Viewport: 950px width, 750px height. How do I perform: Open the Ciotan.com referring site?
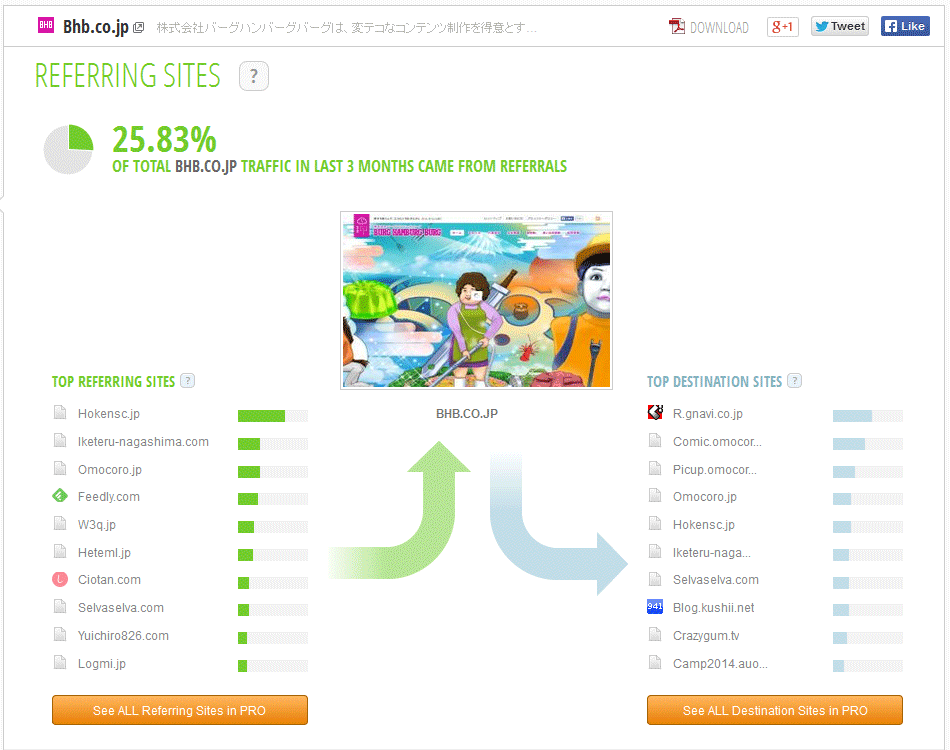tap(109, 580)
